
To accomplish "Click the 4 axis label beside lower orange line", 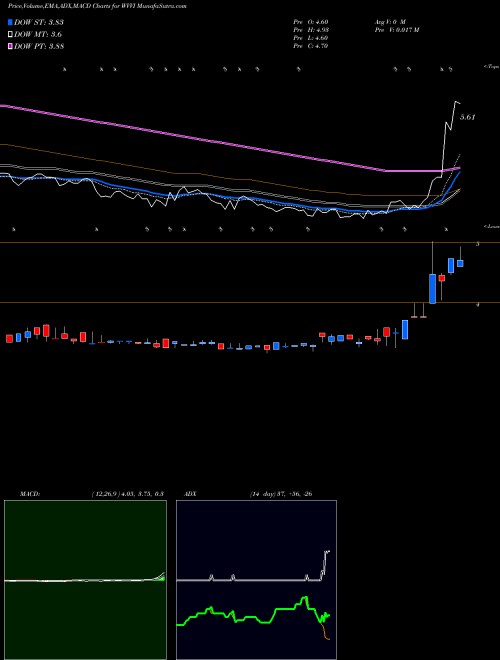I will click(477, 304).
